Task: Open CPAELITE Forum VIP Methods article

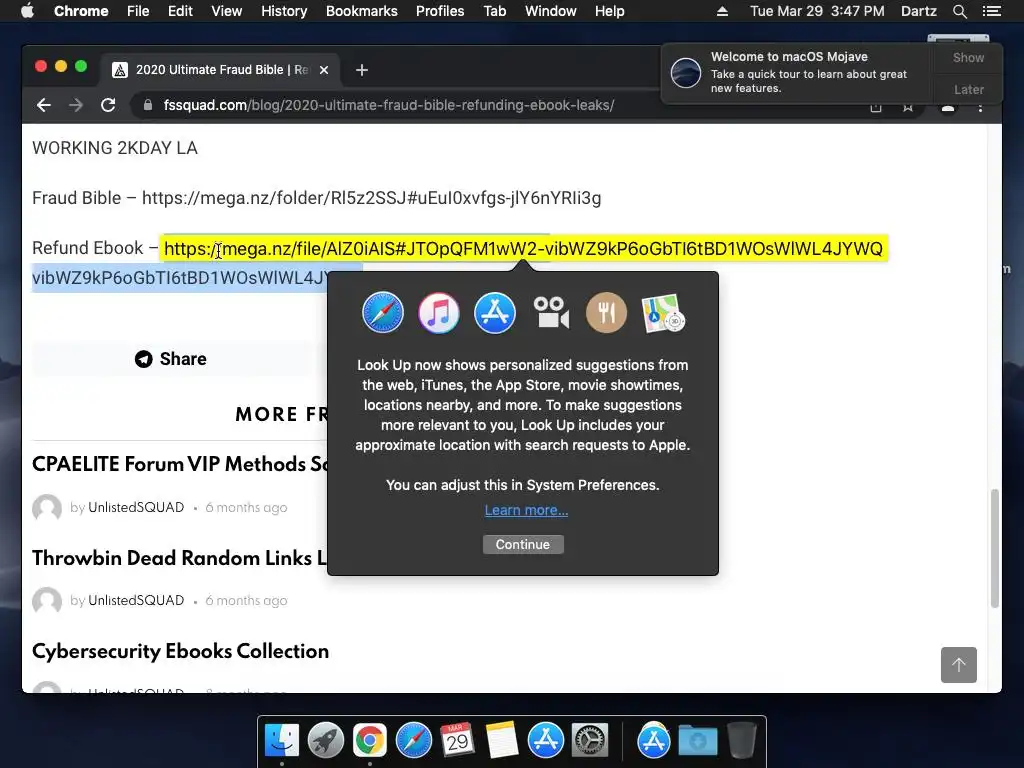Action: point(180,464)
